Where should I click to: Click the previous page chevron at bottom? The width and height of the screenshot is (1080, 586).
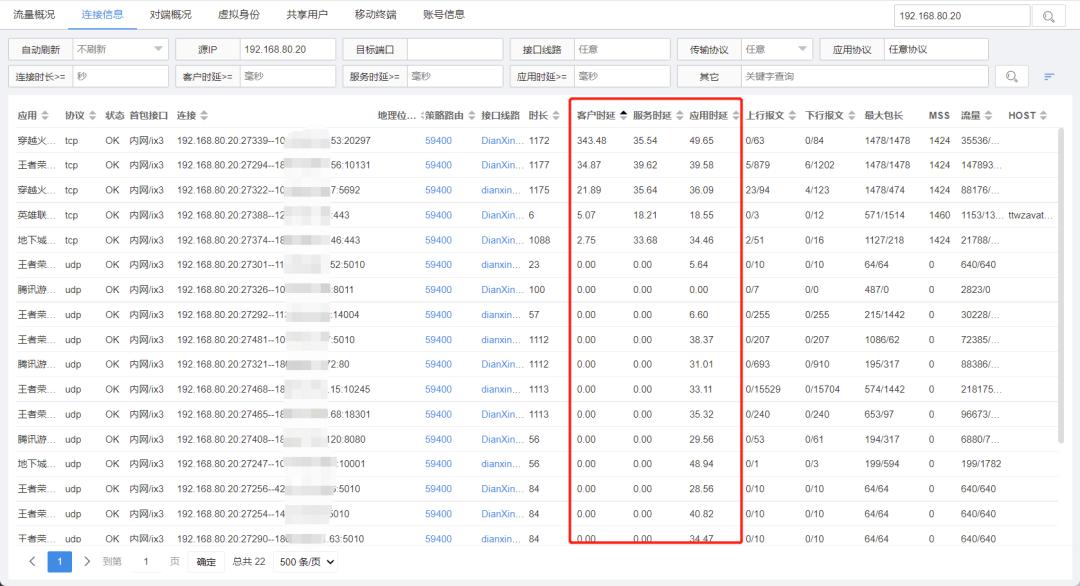click(x=30, y=562)
